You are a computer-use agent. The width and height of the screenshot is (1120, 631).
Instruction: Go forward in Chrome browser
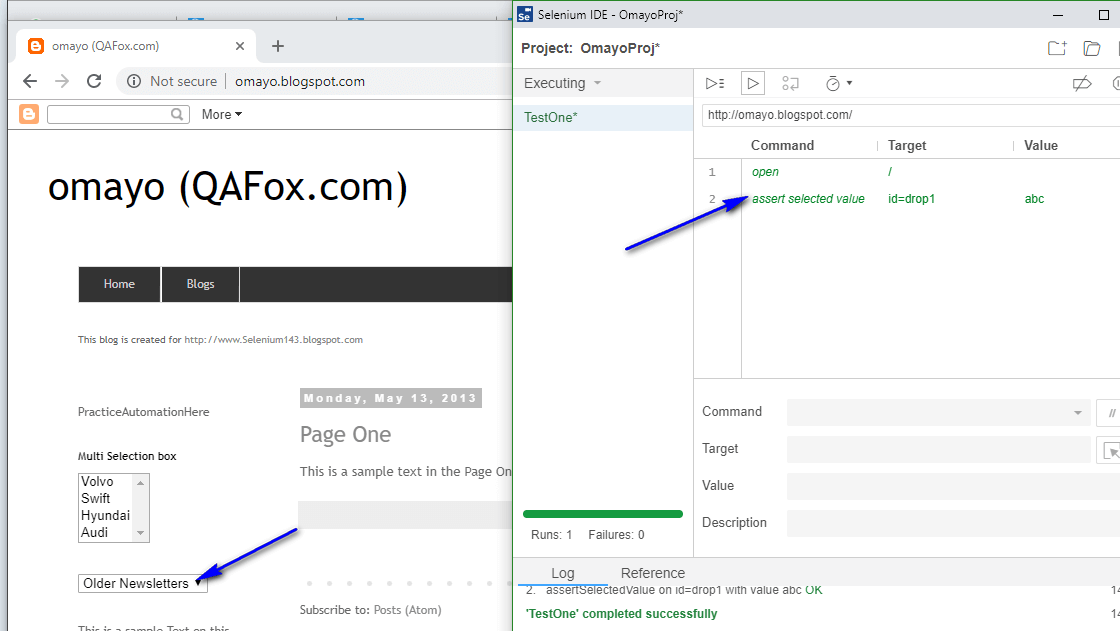pos(62,81)
